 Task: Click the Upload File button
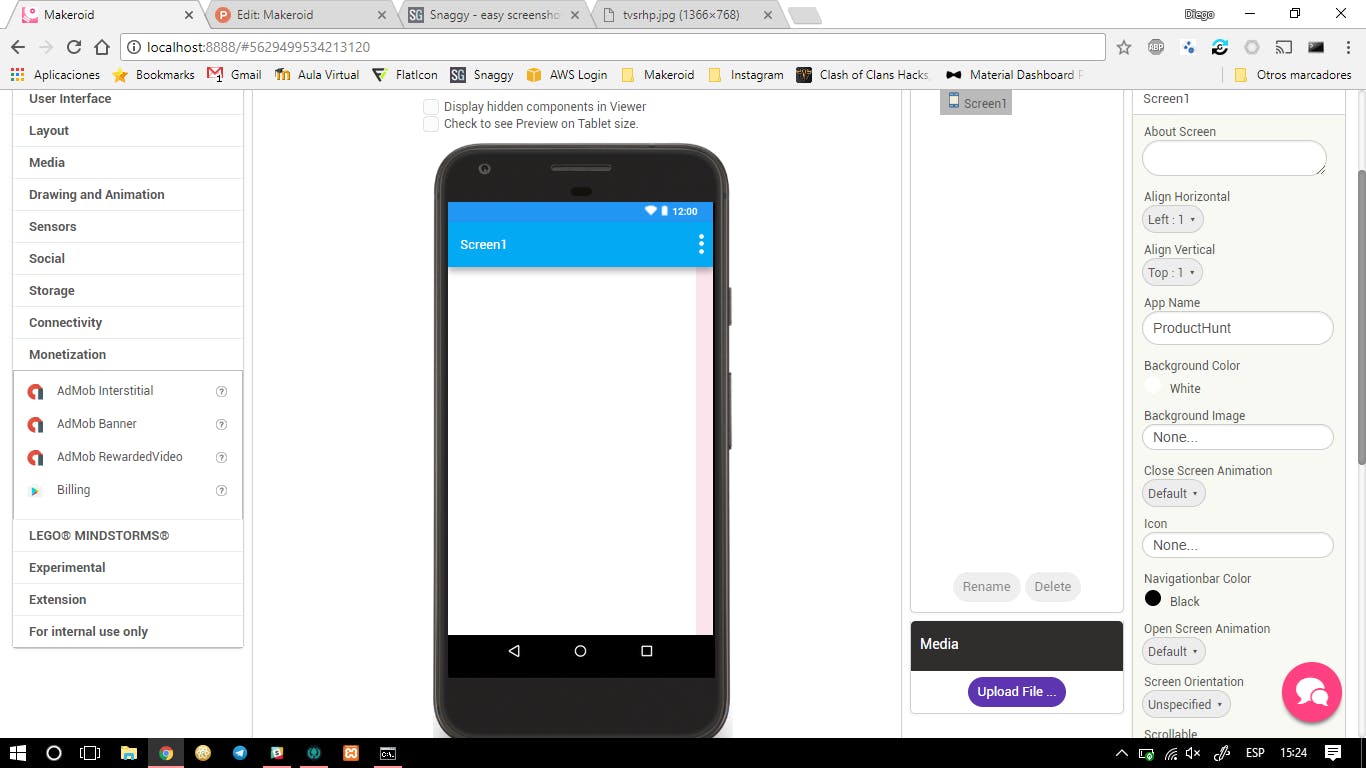(1016, 692)
